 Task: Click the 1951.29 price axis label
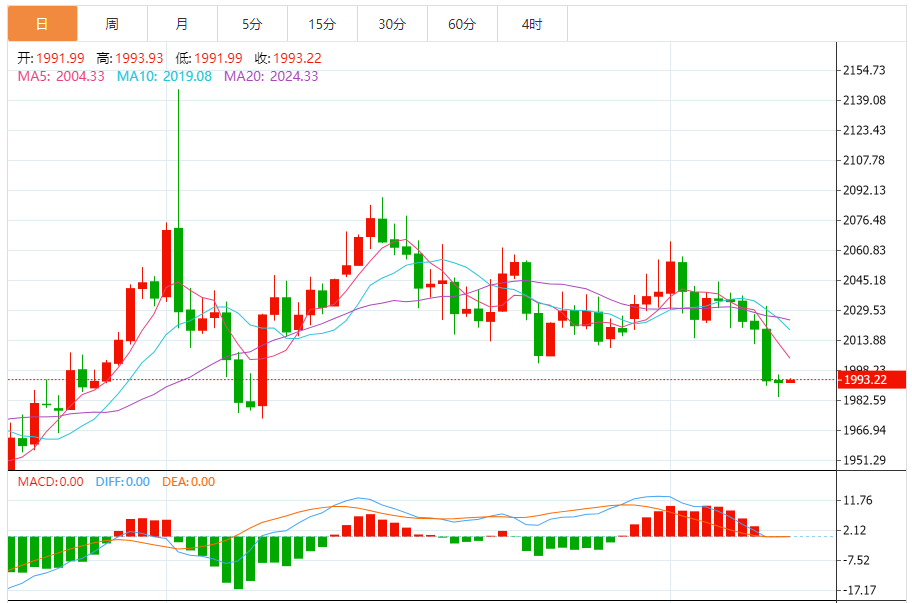pyautogui.click(x=864, y=461)
